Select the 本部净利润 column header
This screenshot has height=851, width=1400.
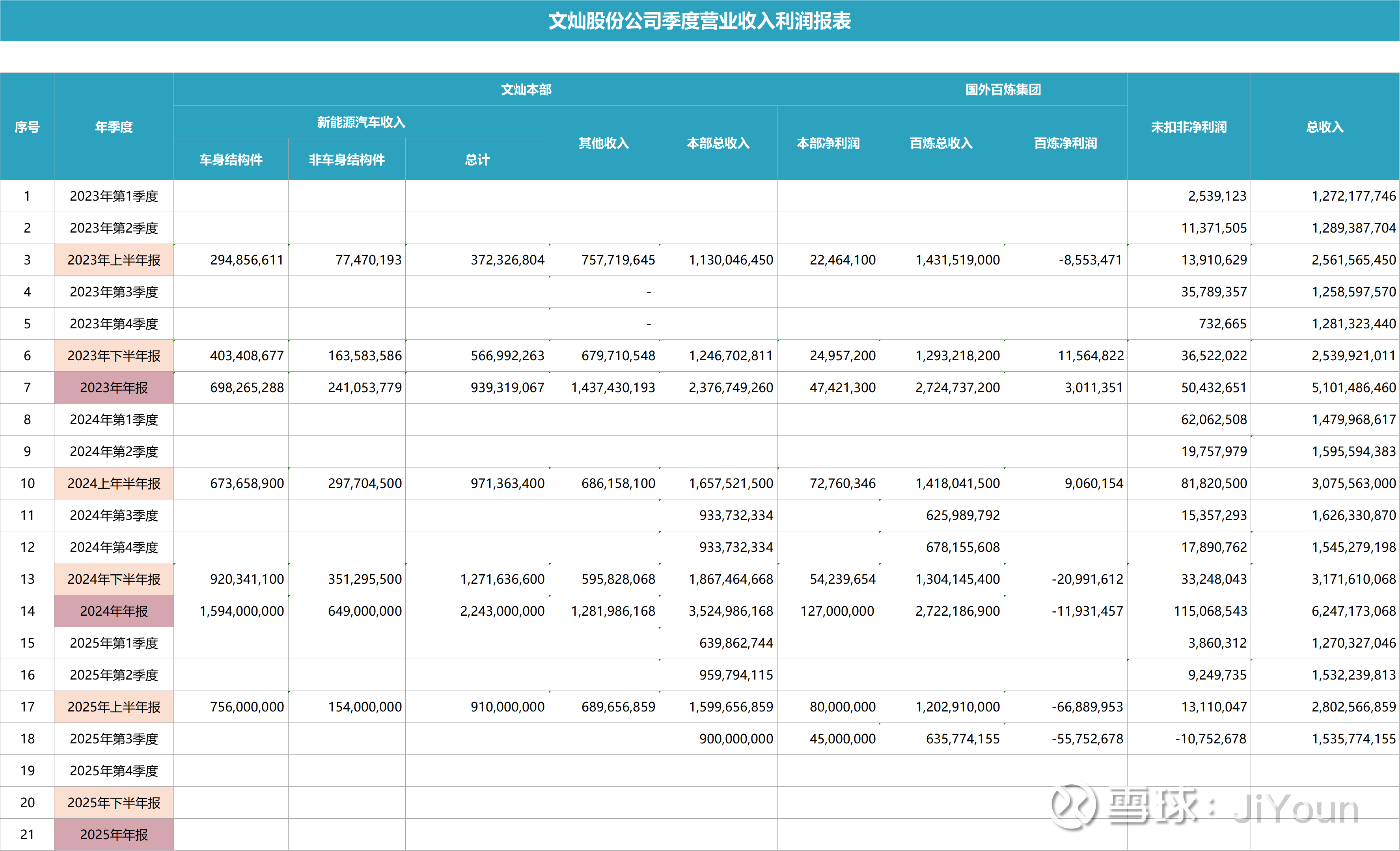tap(828, 143)
